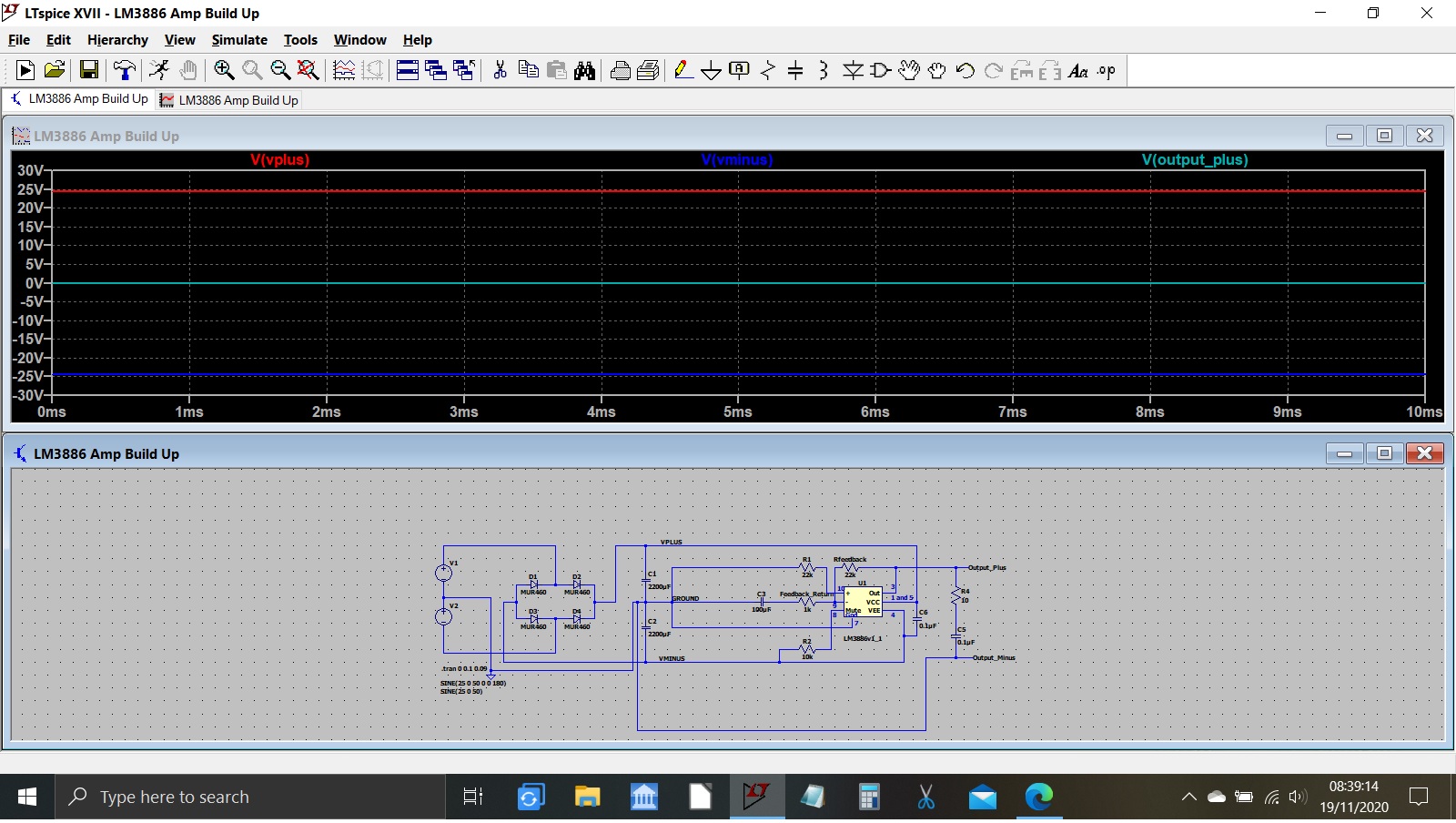
Task: Select the Capacitor component tool
Action: coord(795,70)
